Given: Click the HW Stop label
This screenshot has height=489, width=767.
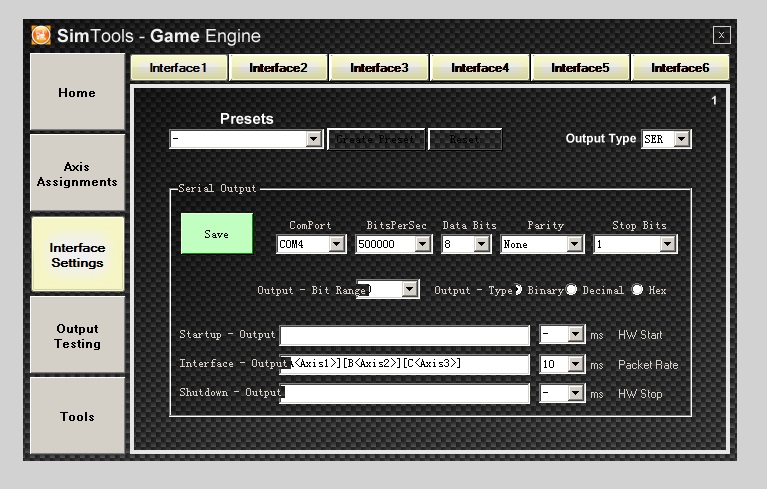Looking at the screenshot, I should [640, 394].
